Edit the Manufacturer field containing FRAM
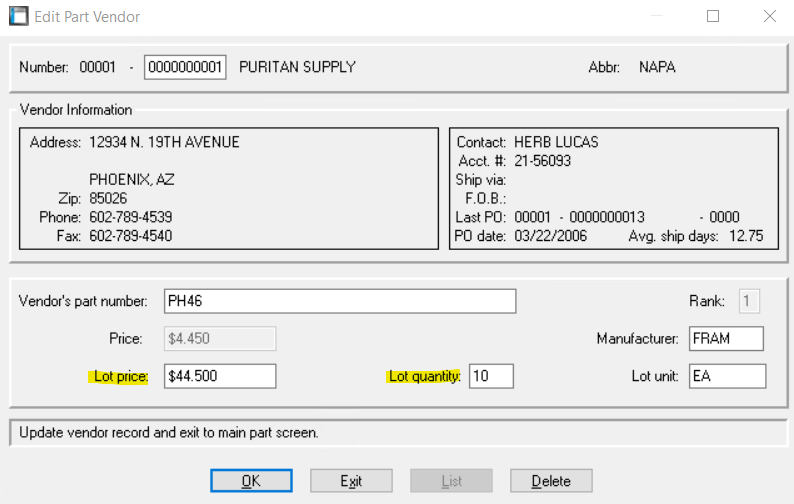 pos(726,339)
